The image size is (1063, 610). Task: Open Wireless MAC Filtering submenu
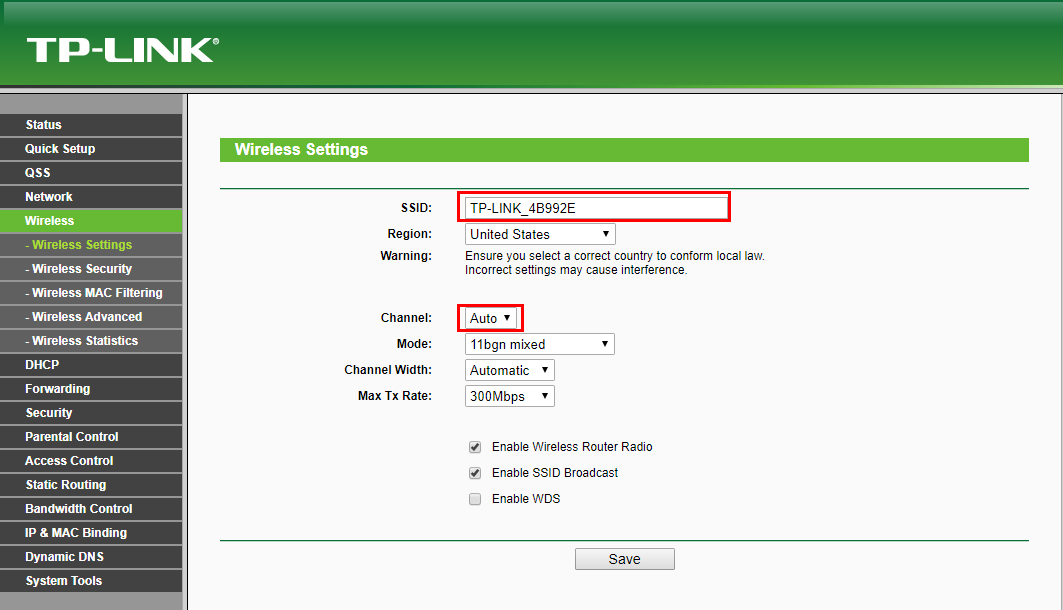pos(91,293)
